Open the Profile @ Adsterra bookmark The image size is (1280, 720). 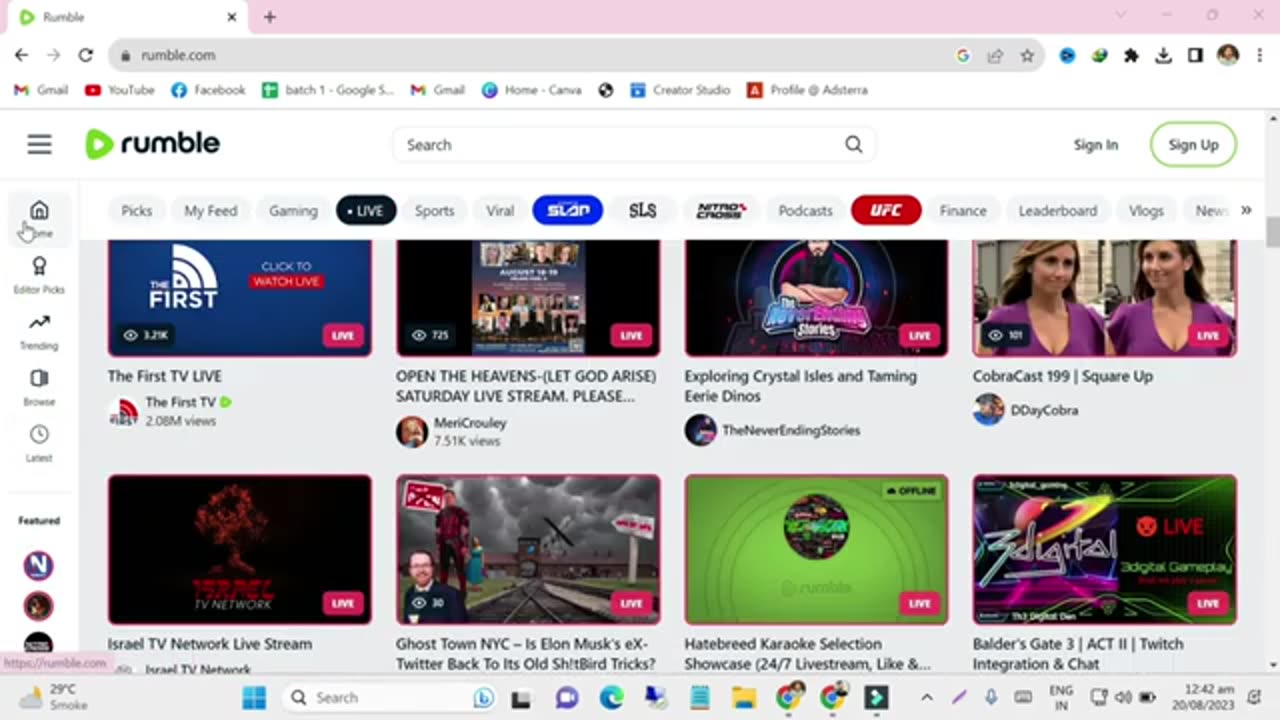pos(807,90)
